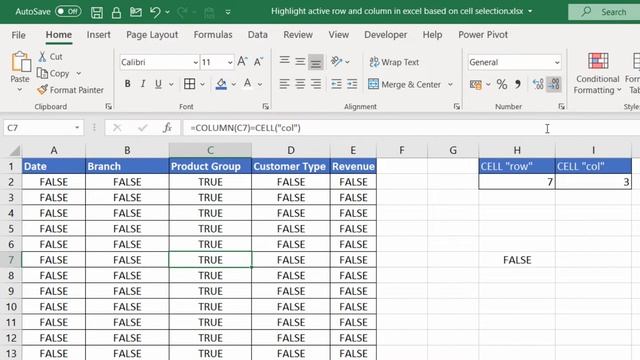This screenshot has width=640, height=360.
Task: Click the Align Right icon
Action: click(x=316, y=84)
